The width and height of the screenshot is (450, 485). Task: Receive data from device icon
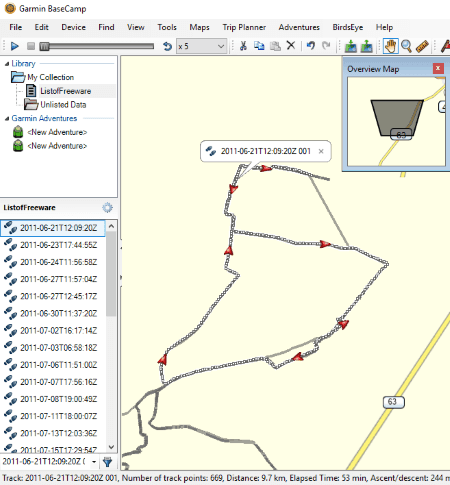pyautogui.click(x=366, y=46)
